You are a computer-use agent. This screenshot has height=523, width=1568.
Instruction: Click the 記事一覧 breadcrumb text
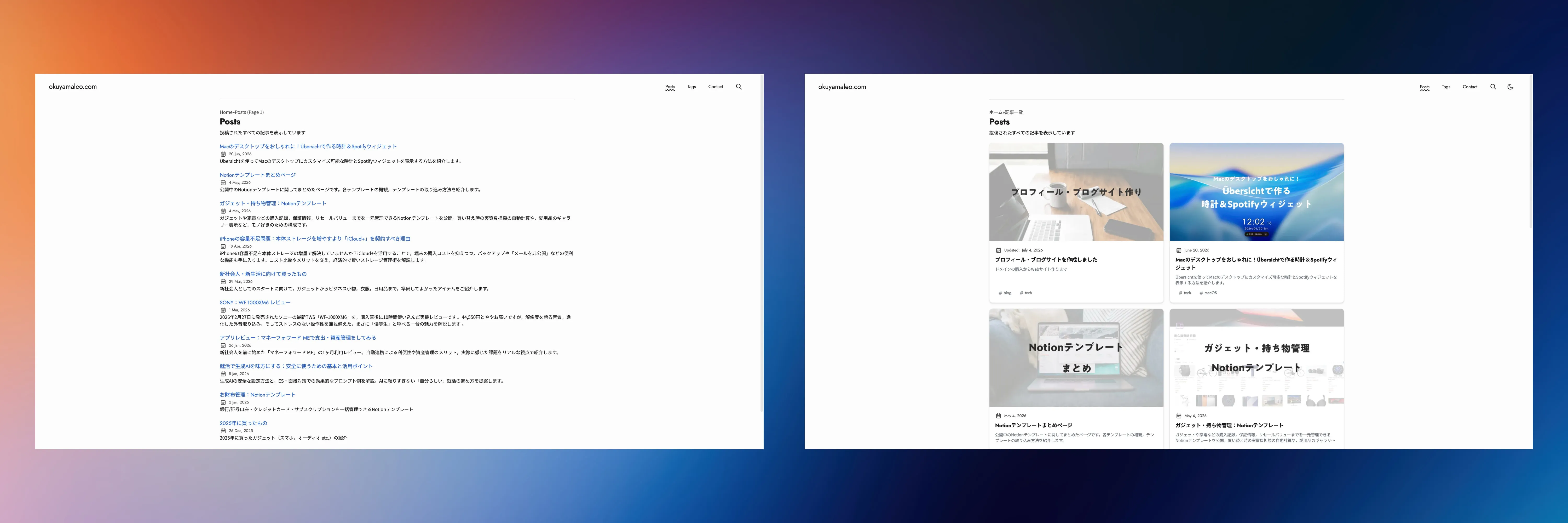click(1014, 112)
